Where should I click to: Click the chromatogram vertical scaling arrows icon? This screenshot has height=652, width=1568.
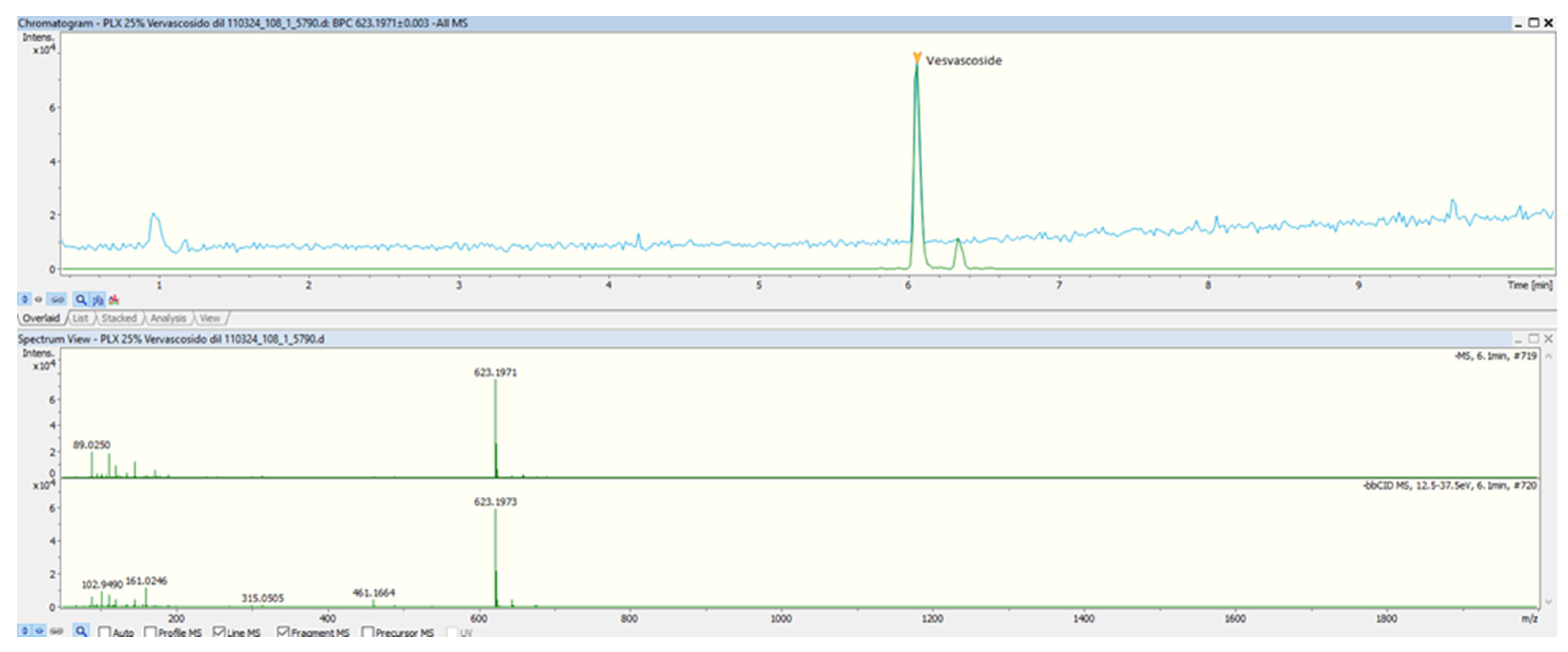(x=25, y=299)
